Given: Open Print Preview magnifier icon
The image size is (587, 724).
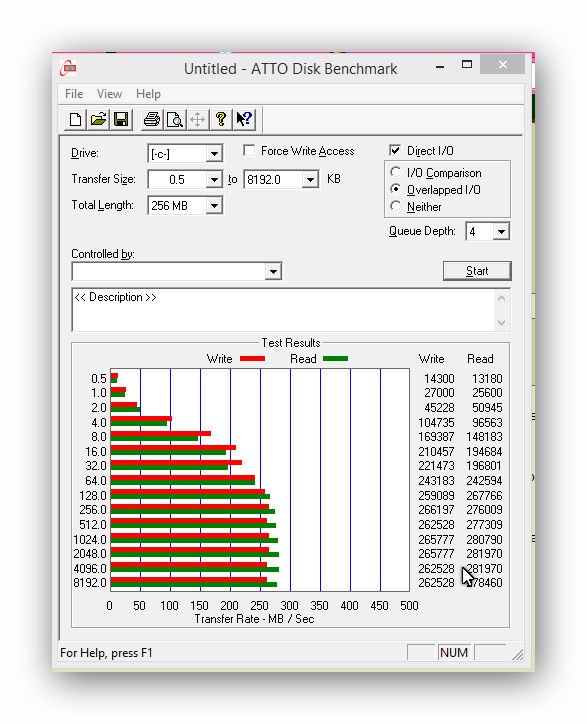Looking at the screenshot, I should point(175,120).
